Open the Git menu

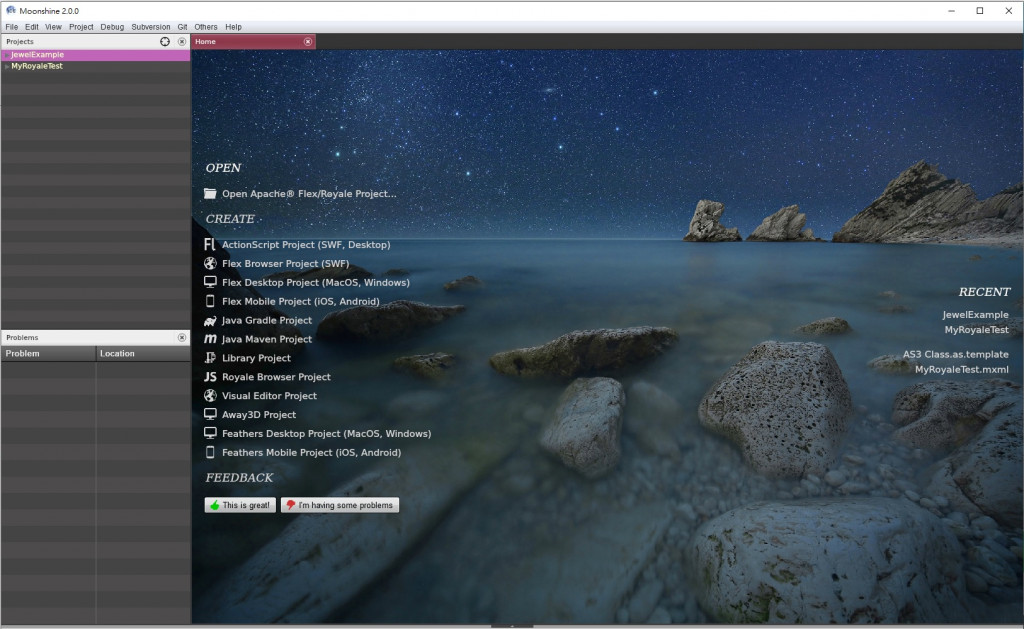(x=182, y=27)
